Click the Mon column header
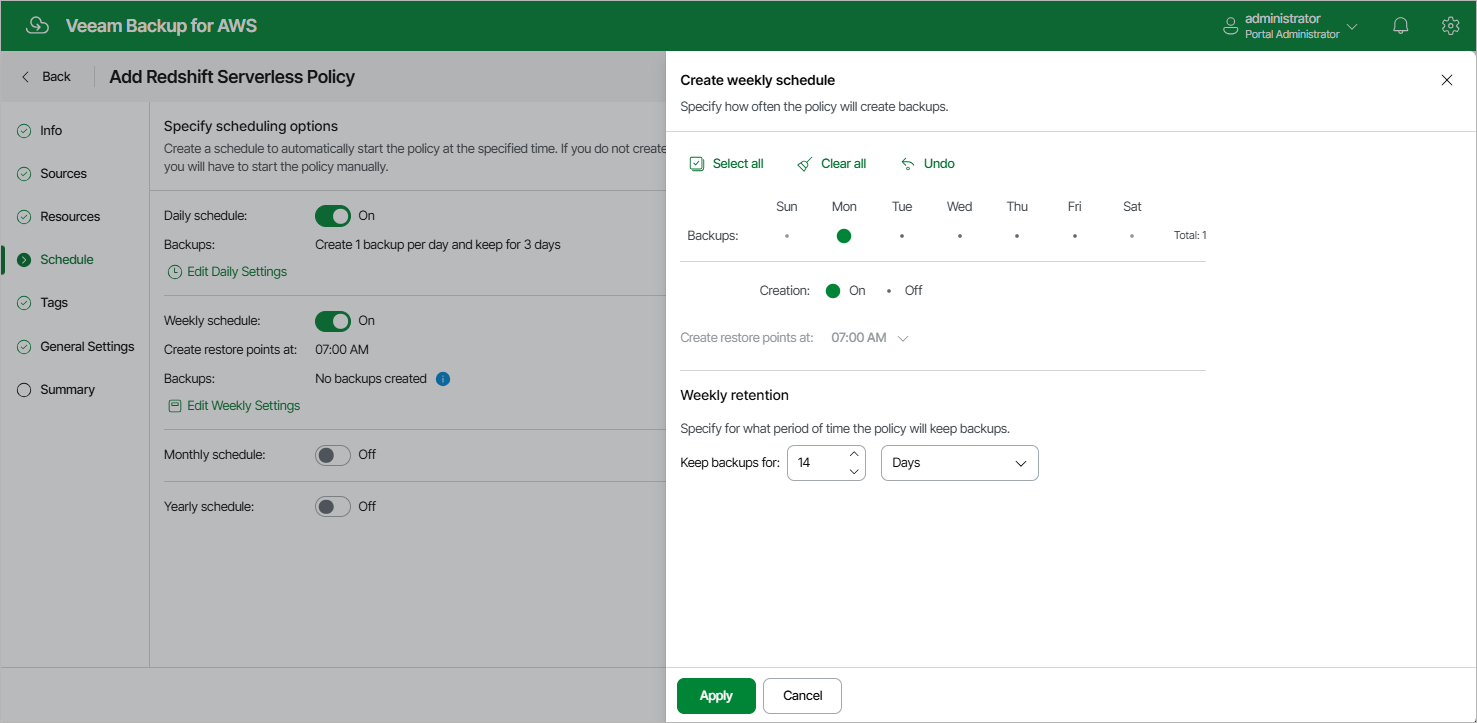Image resolution: width=1477 pixels, height=723 pixels. pyautogui.click(x=844, y=207)
